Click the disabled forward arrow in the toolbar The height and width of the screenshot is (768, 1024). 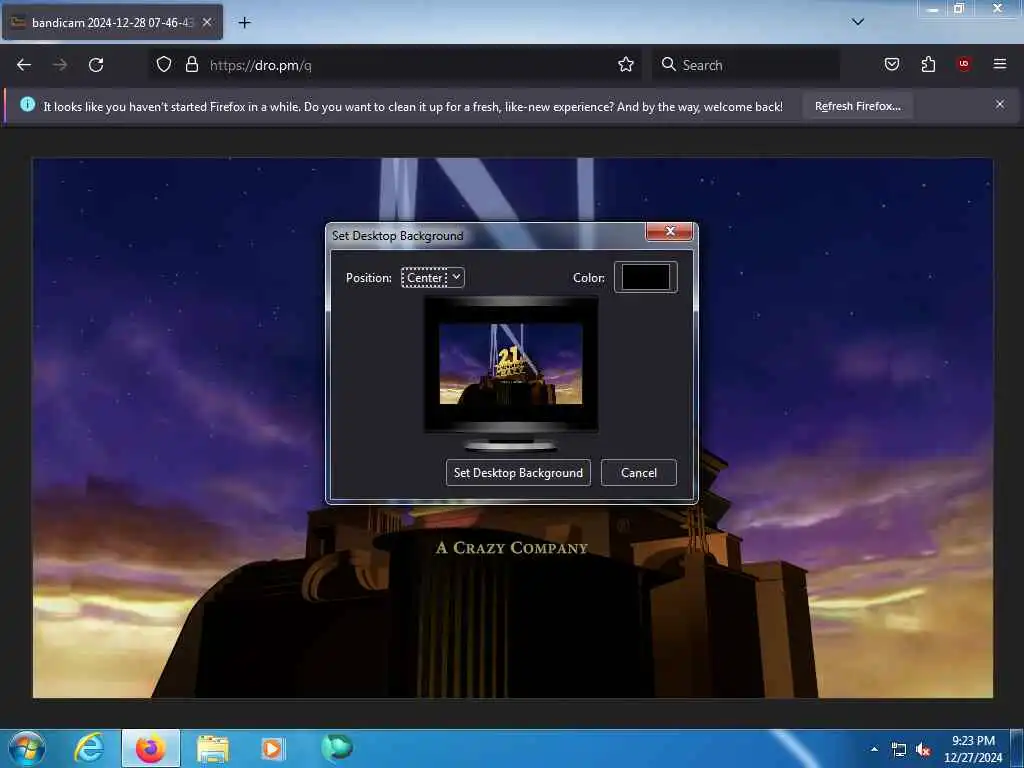click(x=60, y=65)
